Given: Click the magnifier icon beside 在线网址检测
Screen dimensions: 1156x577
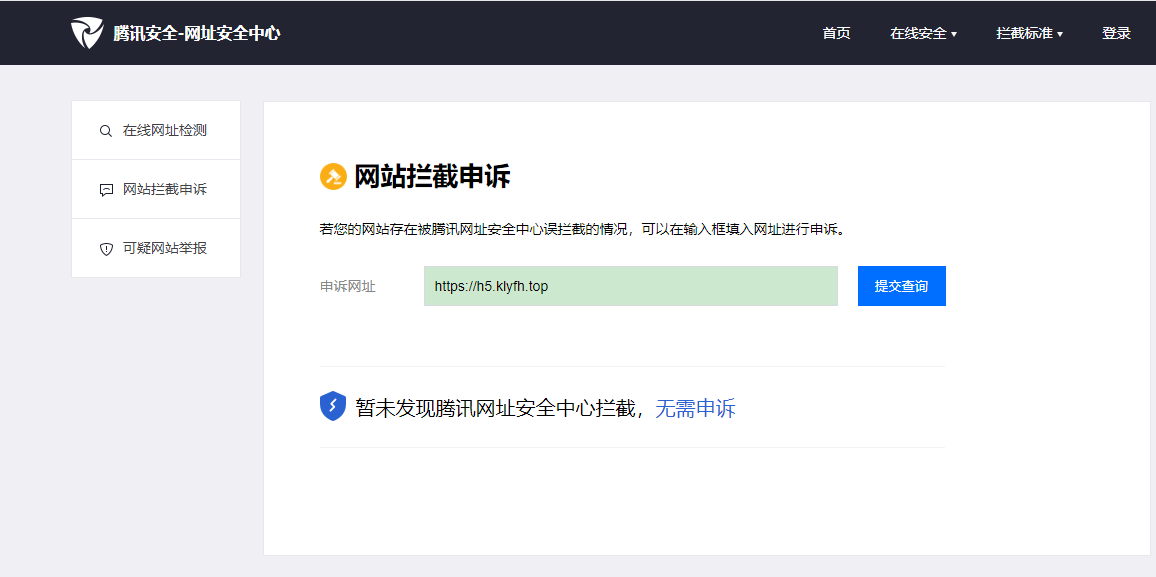Looking at the screenshot, I should pyautogui.click(x=105, y=131).
